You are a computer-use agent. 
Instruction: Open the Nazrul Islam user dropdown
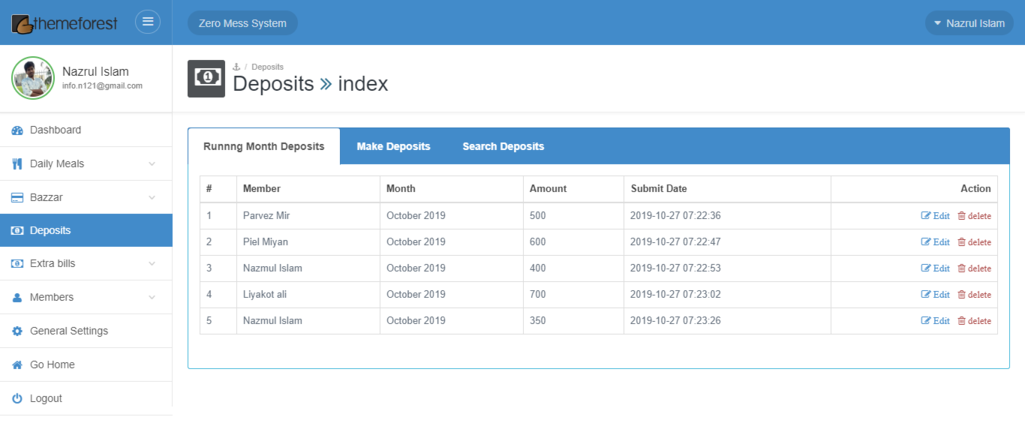[968, 23]
